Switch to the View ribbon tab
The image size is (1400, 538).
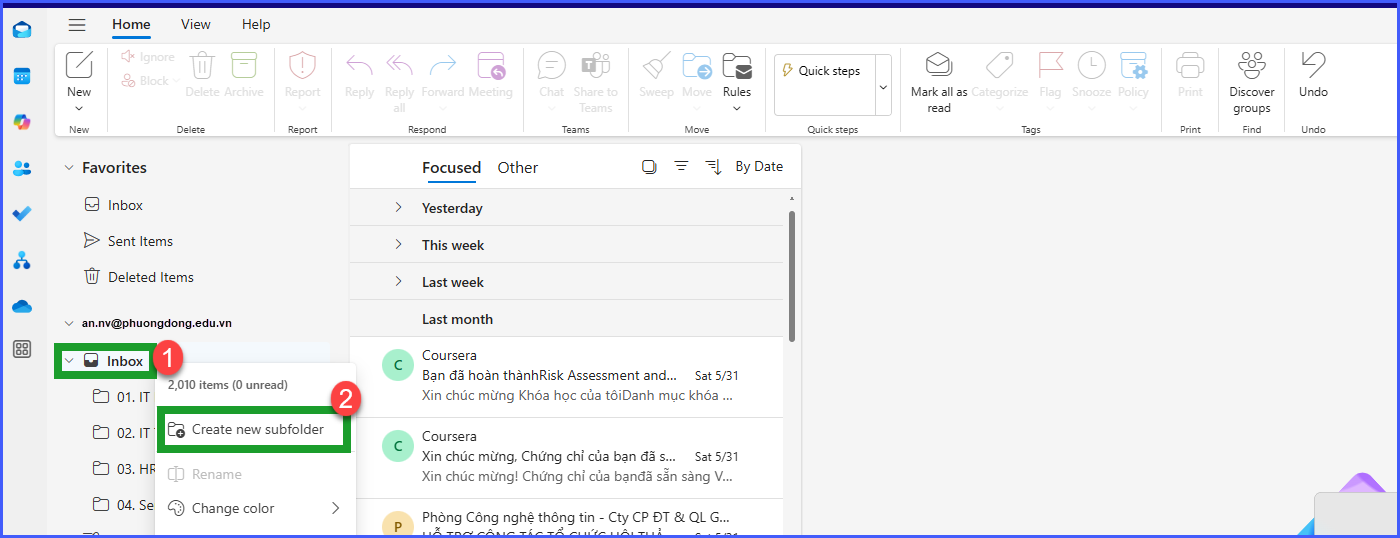coord(196,24)
